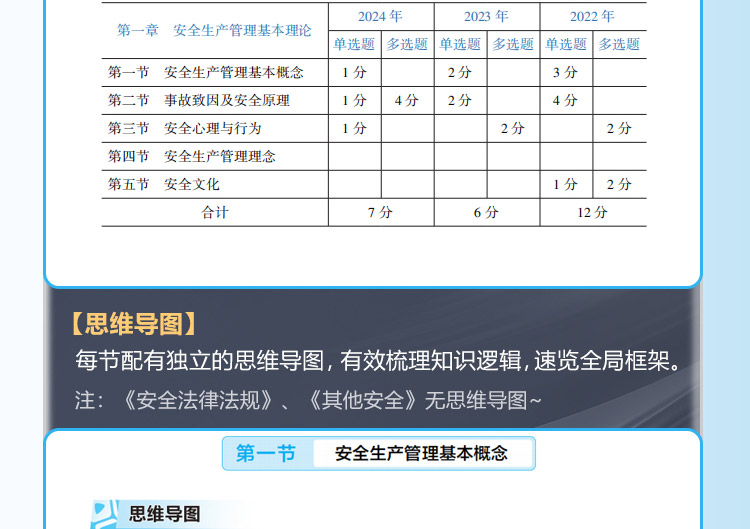The height and width of the screenshot is (529, 750).
Task: Click the 合计 total row label
Action: (215, 212)
